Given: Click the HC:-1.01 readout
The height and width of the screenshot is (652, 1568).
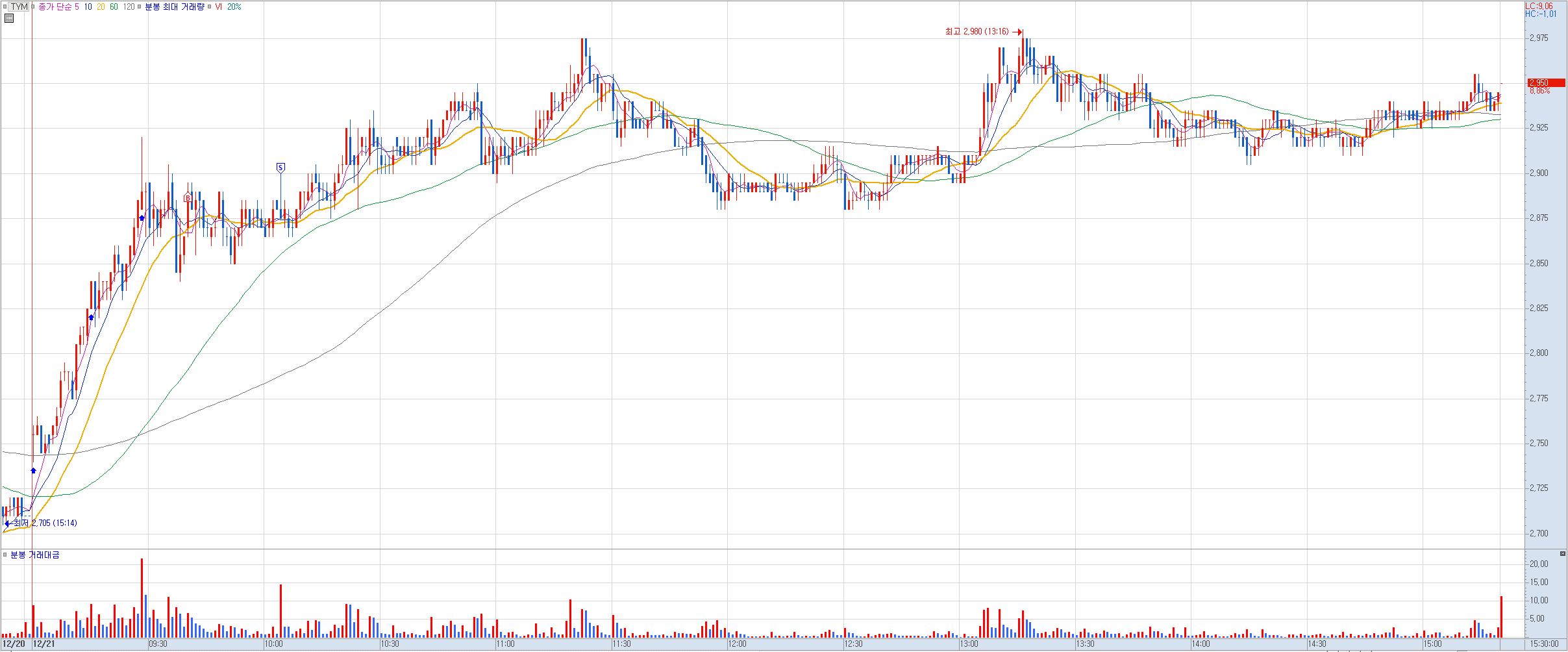Looking at the screenshot, I should pos(1541,14).
